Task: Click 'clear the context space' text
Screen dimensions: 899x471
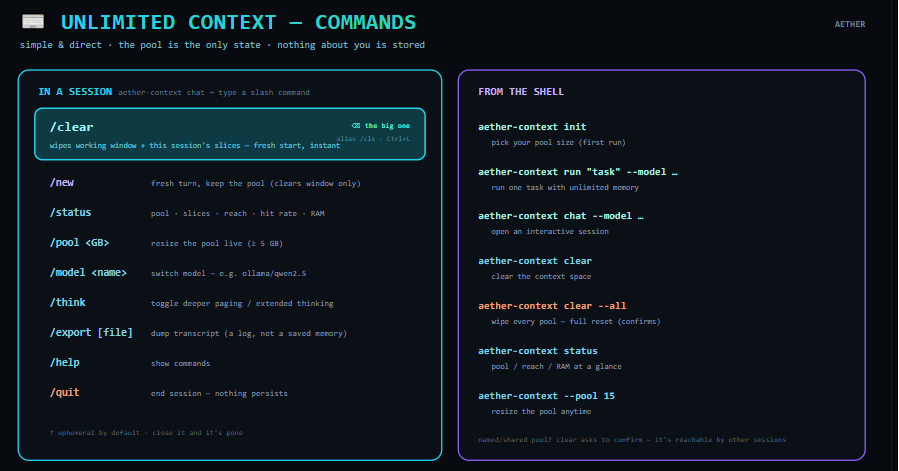Action: click(541, 277)
